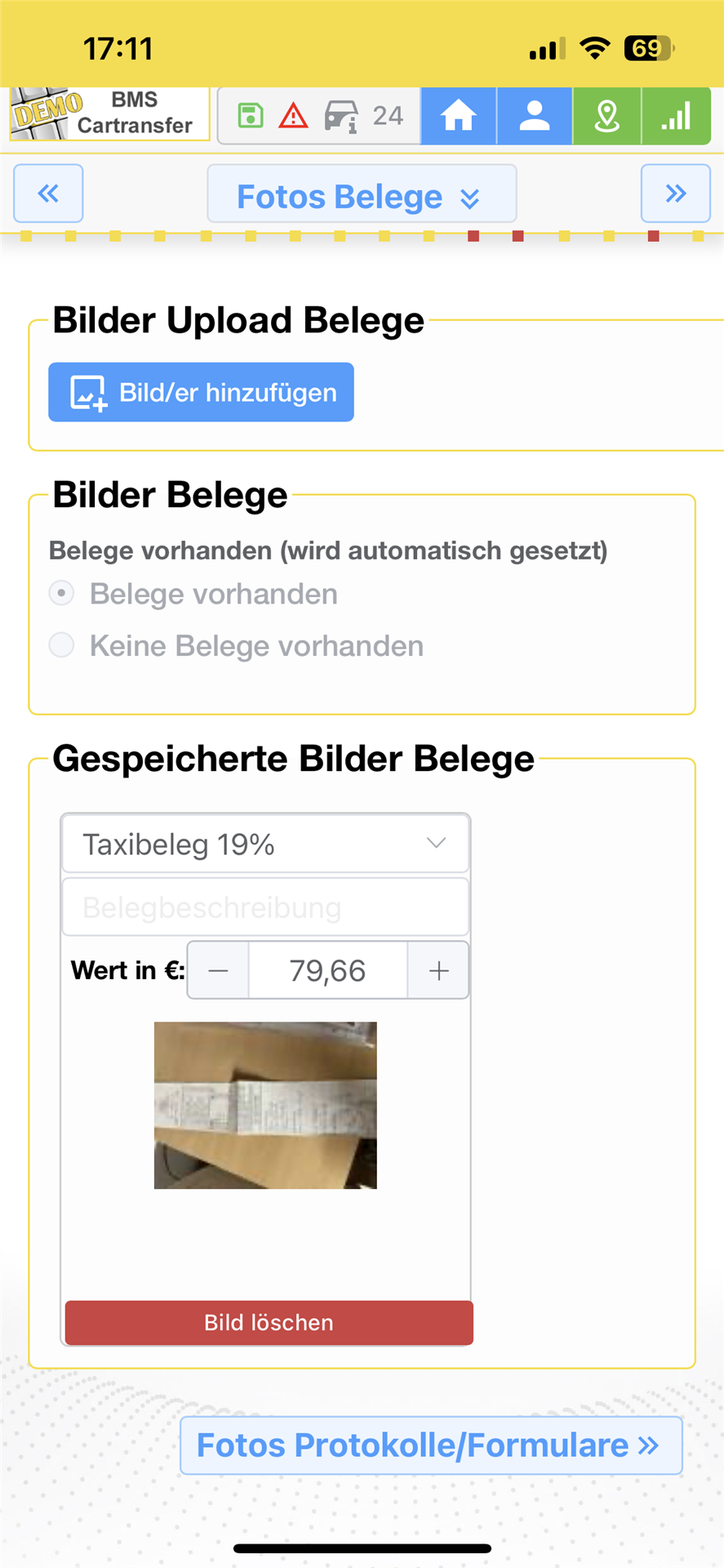This screenshot has height=1568, width=724.
Task: Click Bild/er hinzufügen upload button
Action: coord(201,393)
